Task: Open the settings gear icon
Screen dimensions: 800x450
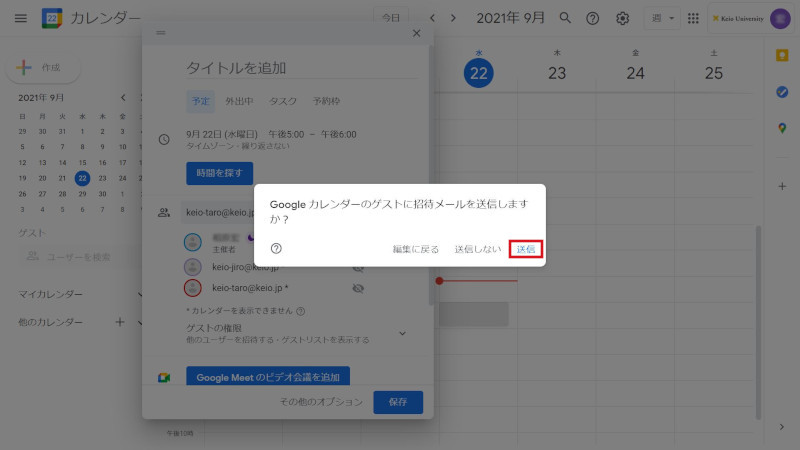Action: click(622, 18)
